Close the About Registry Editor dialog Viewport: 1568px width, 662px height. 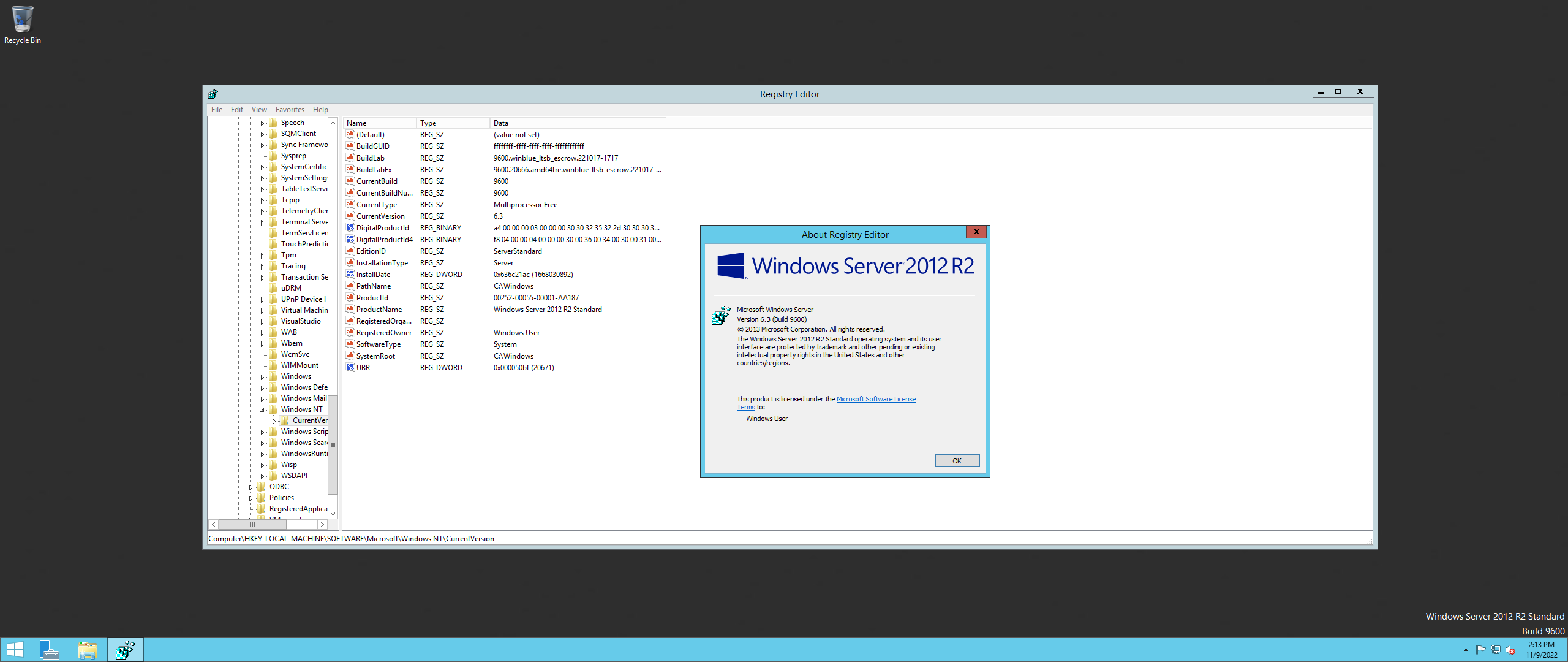click(976, 232)
